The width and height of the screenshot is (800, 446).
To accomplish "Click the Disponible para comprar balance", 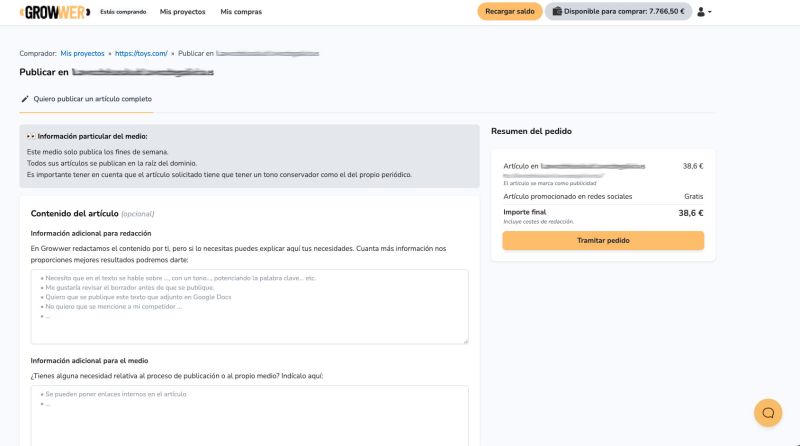I will 618,11.
